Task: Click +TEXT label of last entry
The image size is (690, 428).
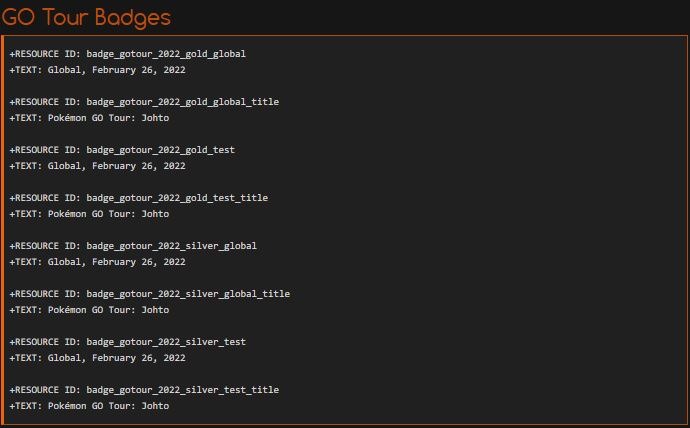Action: [x=26, y=406]
